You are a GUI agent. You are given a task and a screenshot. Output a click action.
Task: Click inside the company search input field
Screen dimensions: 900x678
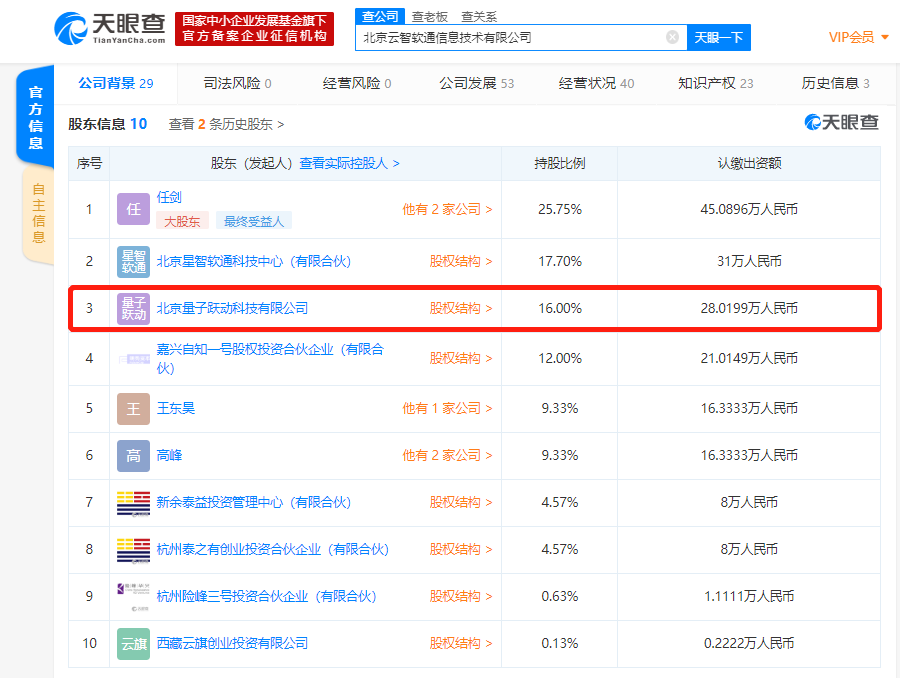tap(500, 37)
